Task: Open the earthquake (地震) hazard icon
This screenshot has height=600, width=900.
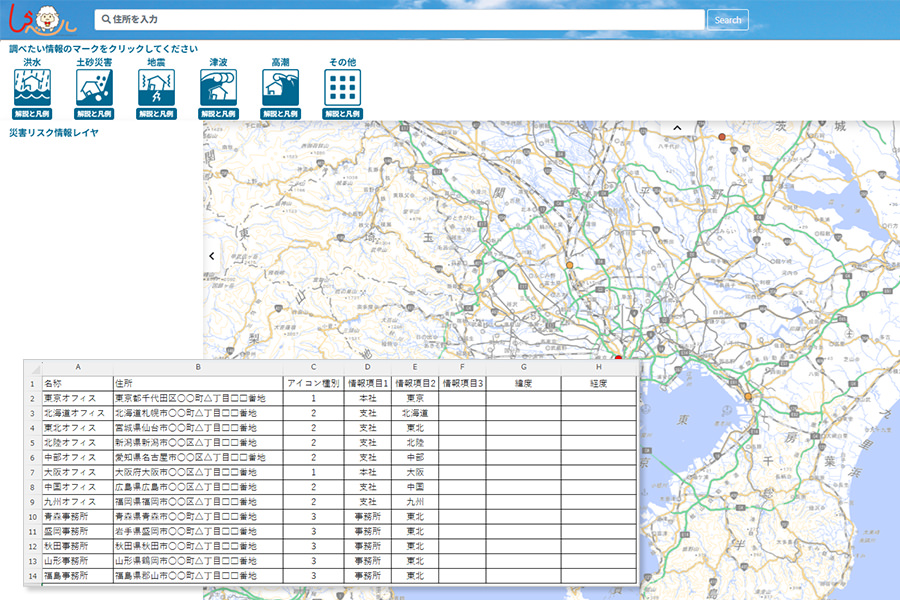Action: tap(156, 88)
